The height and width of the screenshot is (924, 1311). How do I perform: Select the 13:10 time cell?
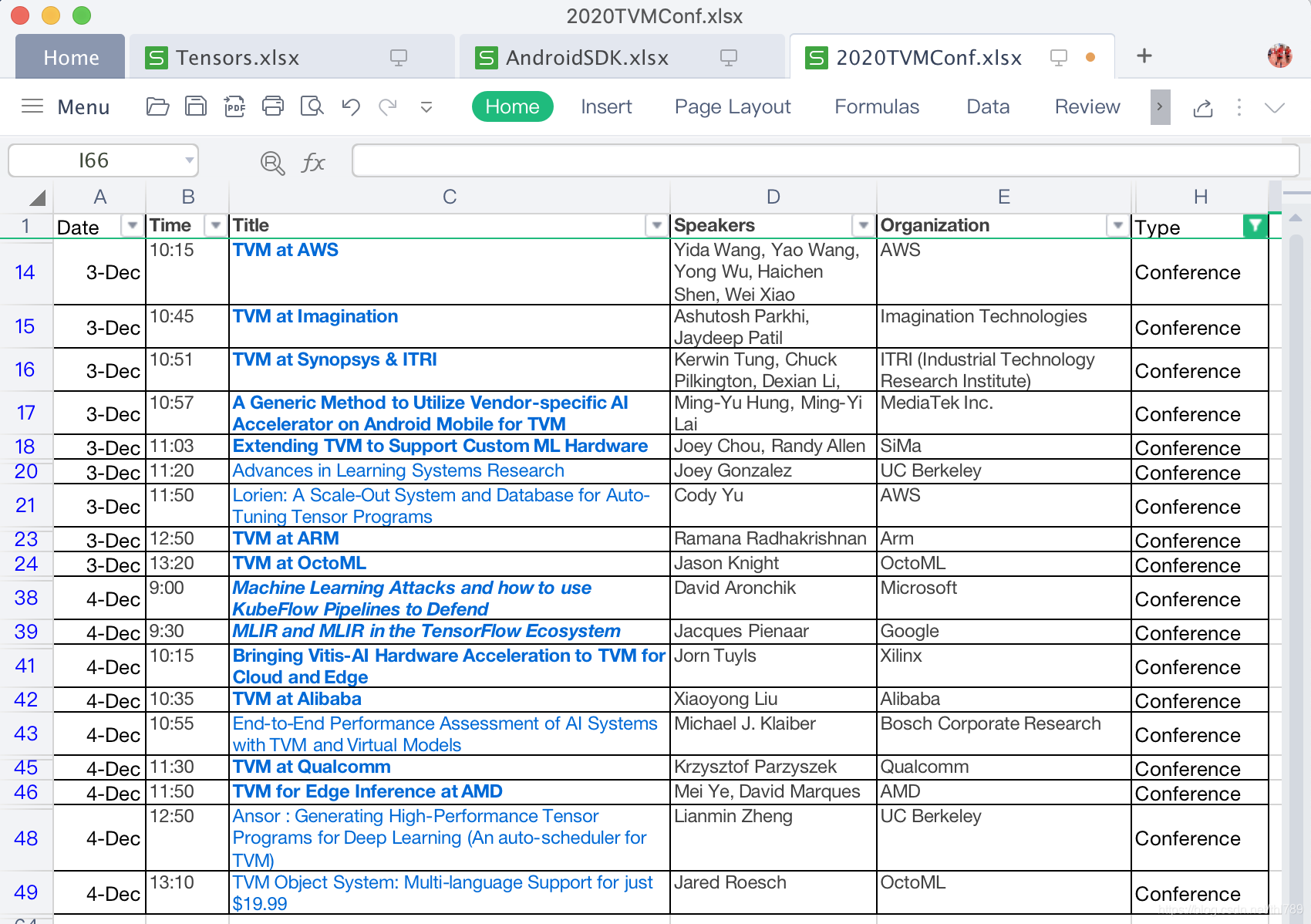coord(187,893)
